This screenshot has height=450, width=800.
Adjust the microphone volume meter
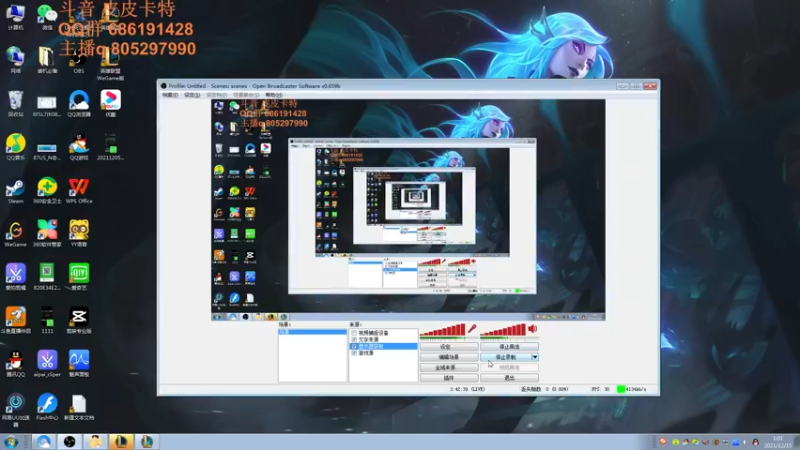click(442, 331)
